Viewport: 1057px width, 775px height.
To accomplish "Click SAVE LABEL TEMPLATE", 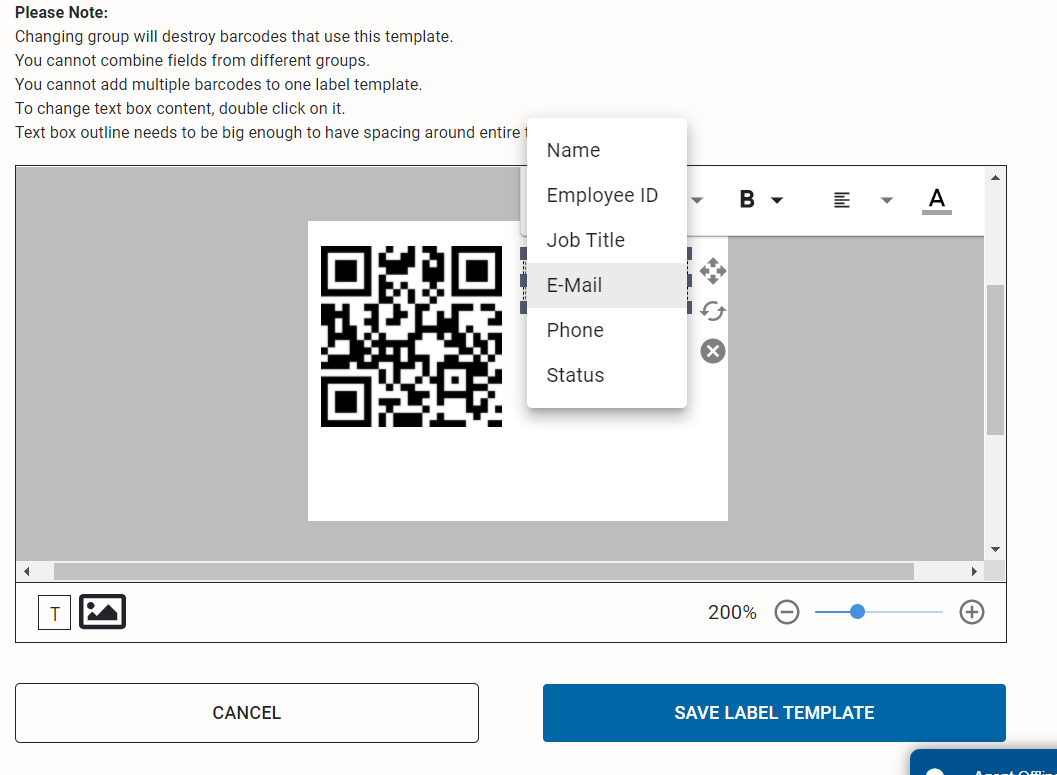I will coord(774,713).
